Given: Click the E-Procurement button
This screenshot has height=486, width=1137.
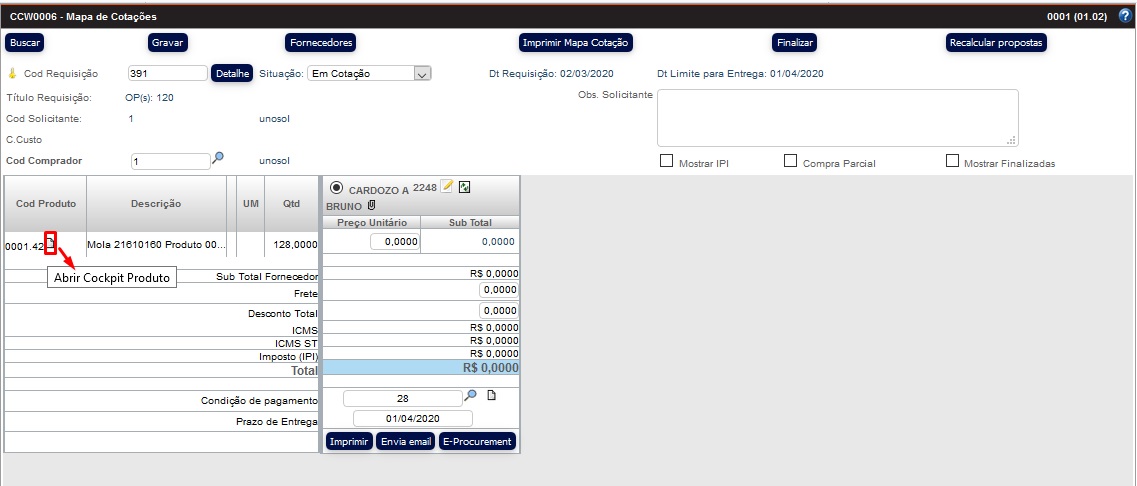Looking at the screenshot, I should 477,441.
